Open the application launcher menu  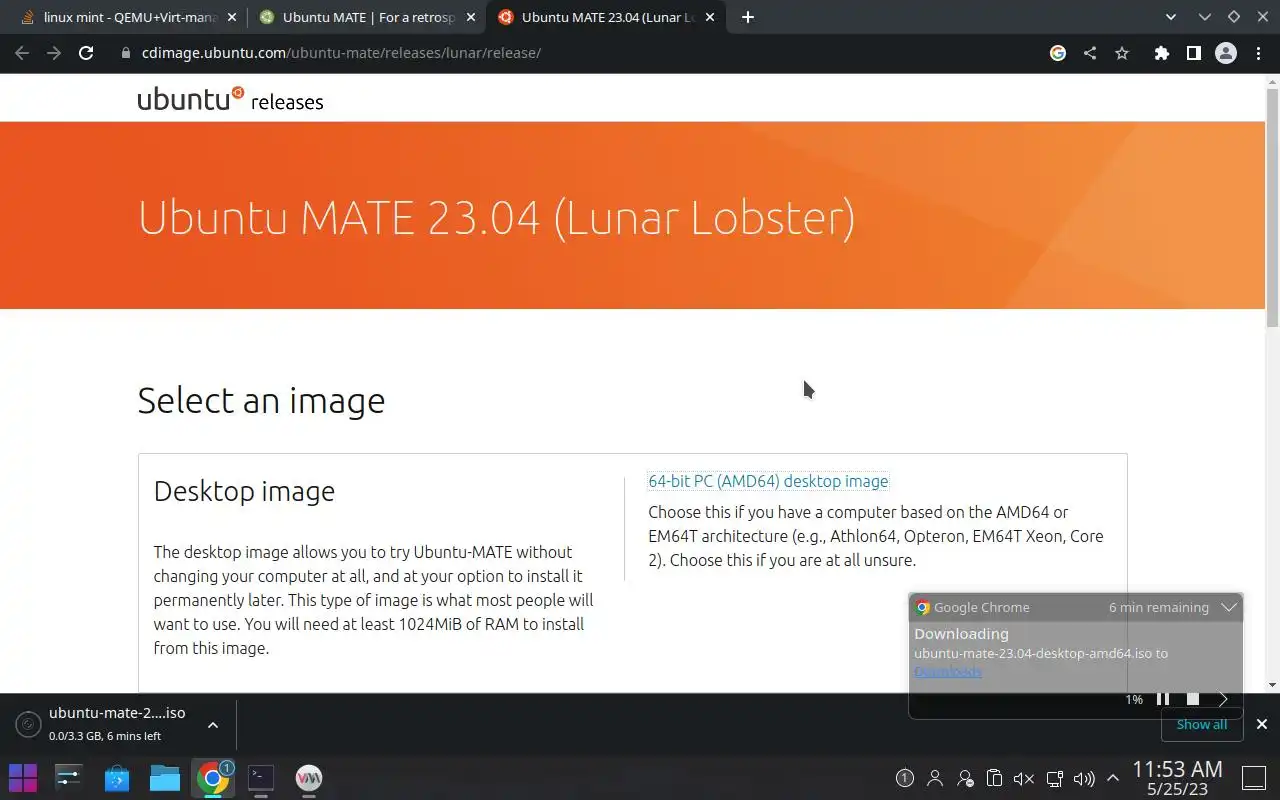coord(23,777)
